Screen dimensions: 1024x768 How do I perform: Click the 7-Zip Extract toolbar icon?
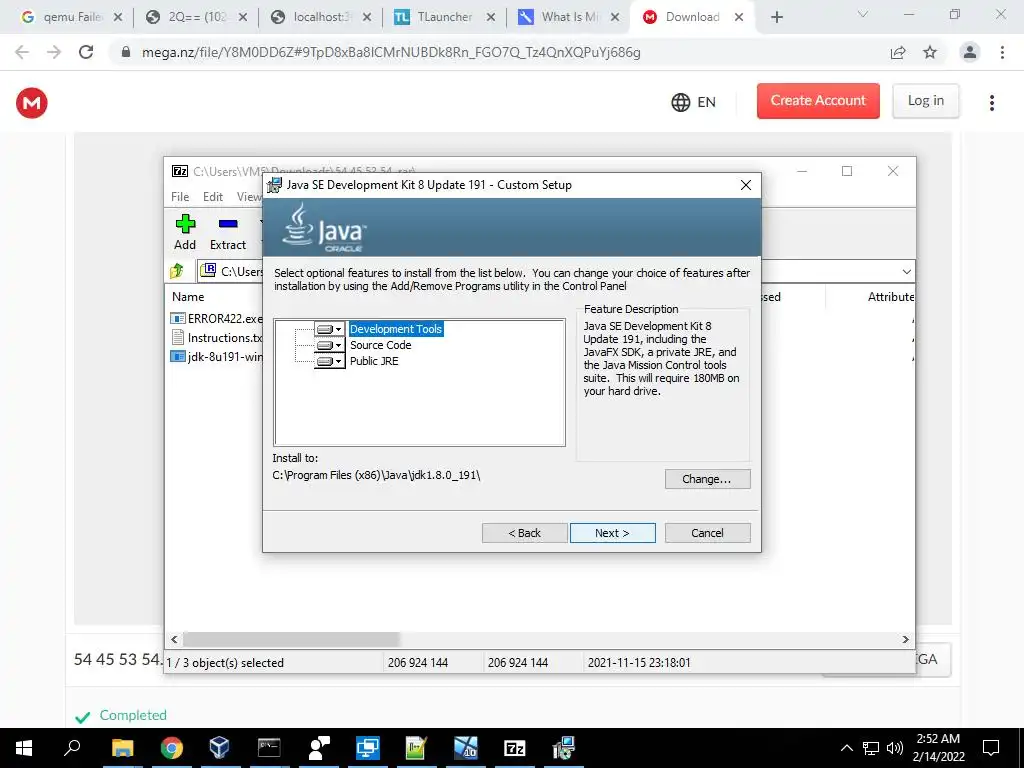coord(228,232)
